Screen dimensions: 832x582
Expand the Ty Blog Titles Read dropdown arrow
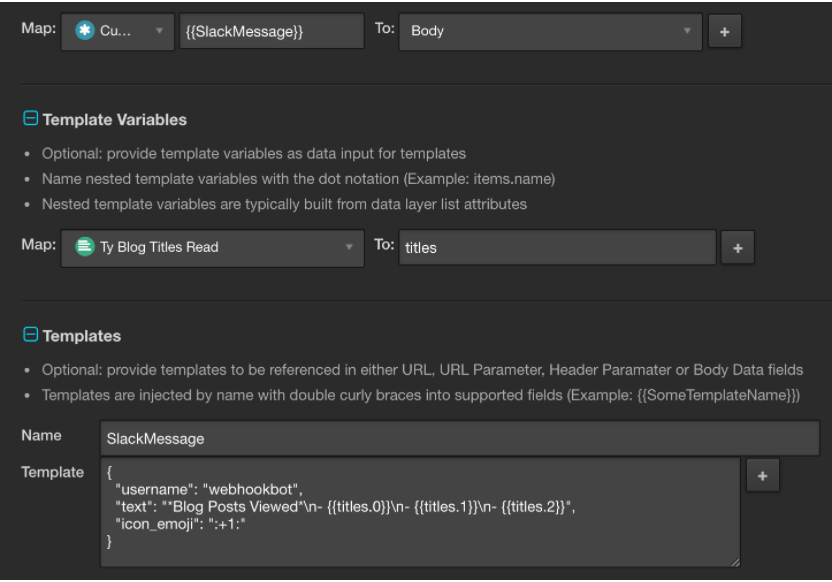(349, 247)
